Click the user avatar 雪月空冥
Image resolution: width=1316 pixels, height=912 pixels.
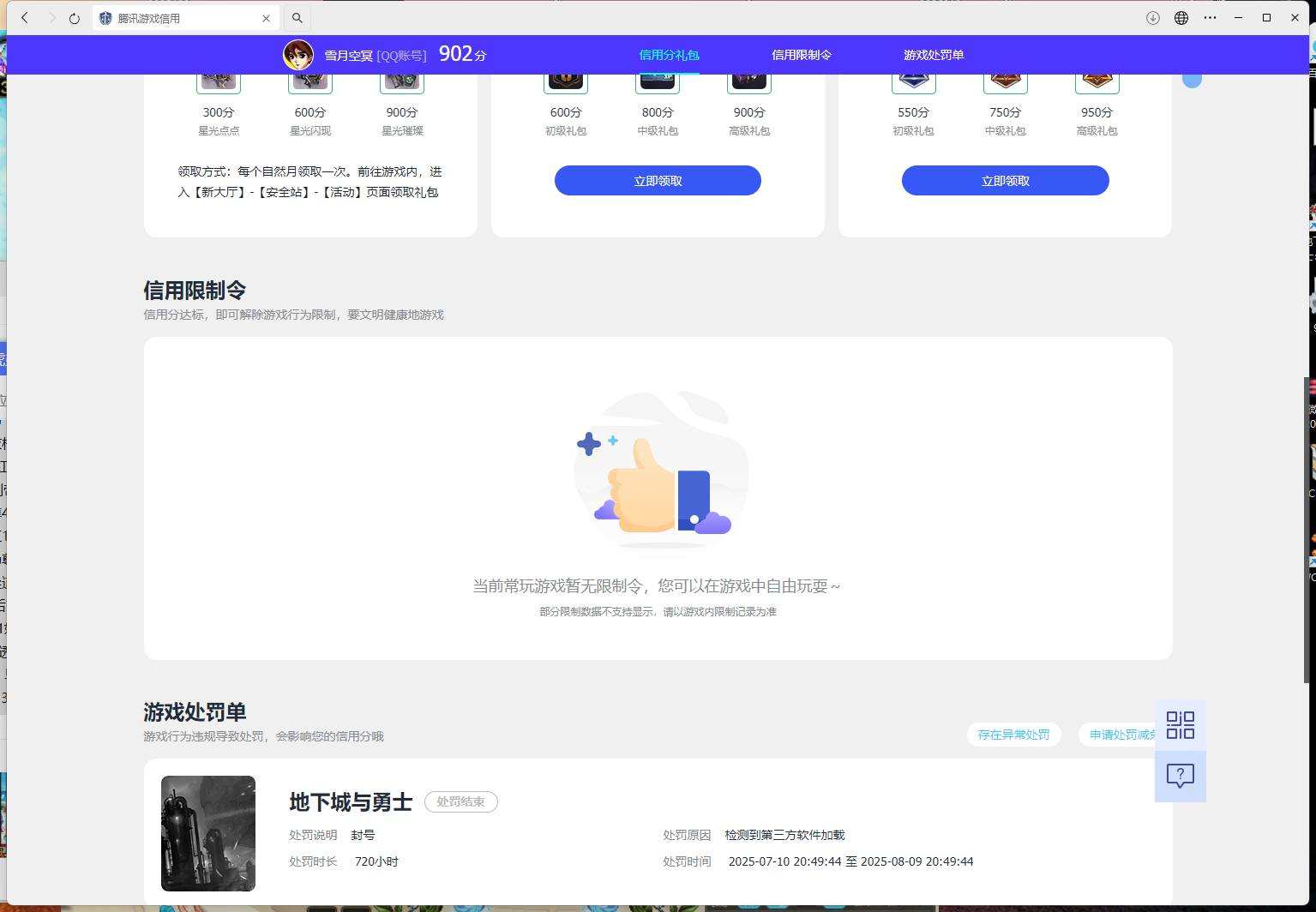[x=298, y=55]
